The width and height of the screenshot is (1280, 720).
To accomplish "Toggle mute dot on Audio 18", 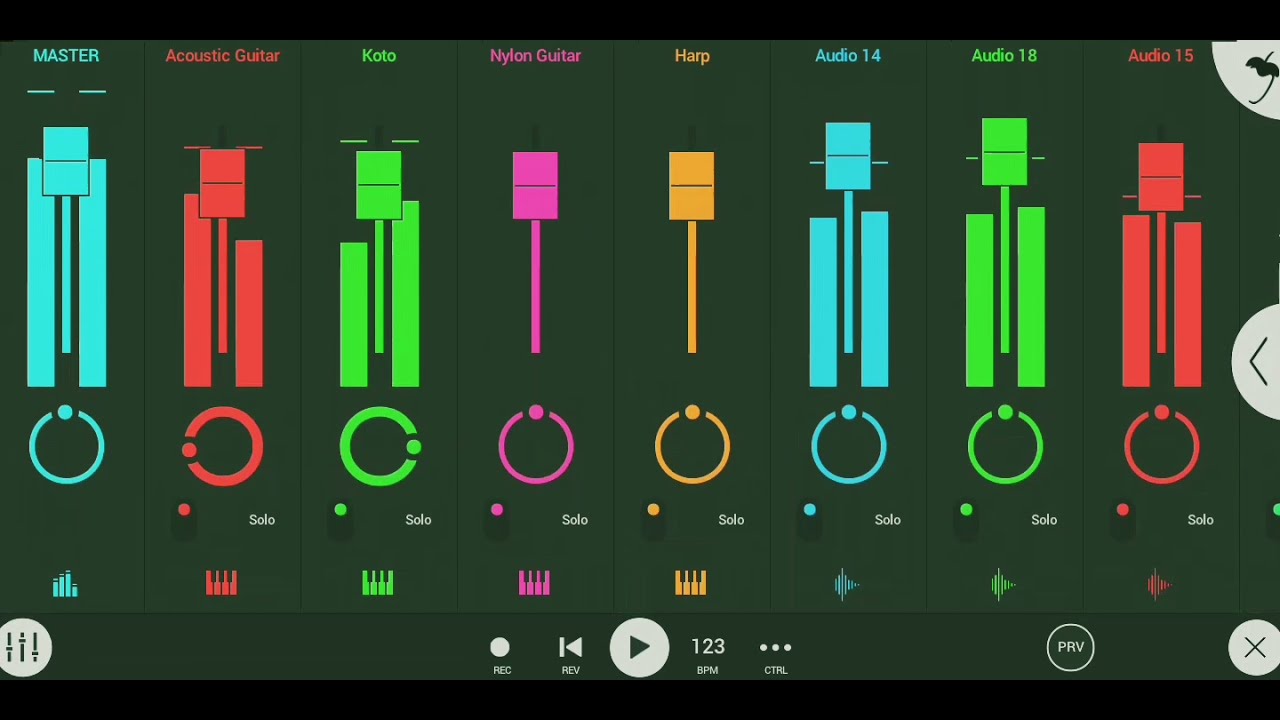I will pos(966,510).
